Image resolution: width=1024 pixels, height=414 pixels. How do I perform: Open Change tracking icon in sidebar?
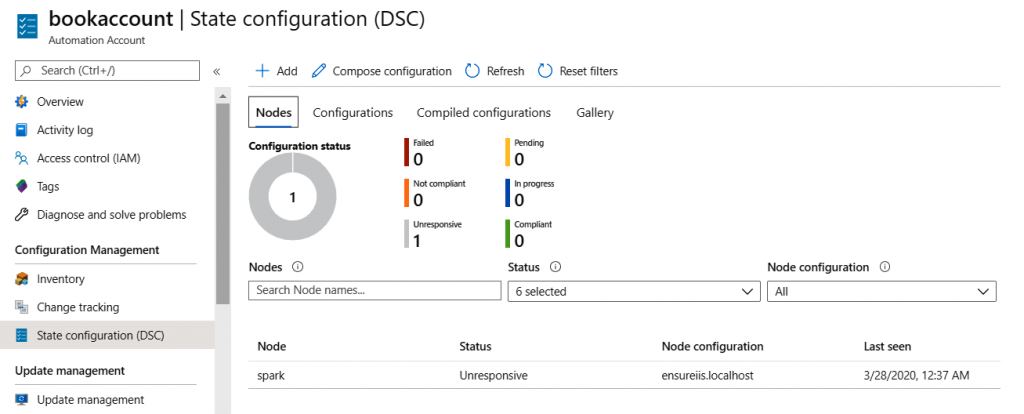pyautogui.click(x=21, y=307)
